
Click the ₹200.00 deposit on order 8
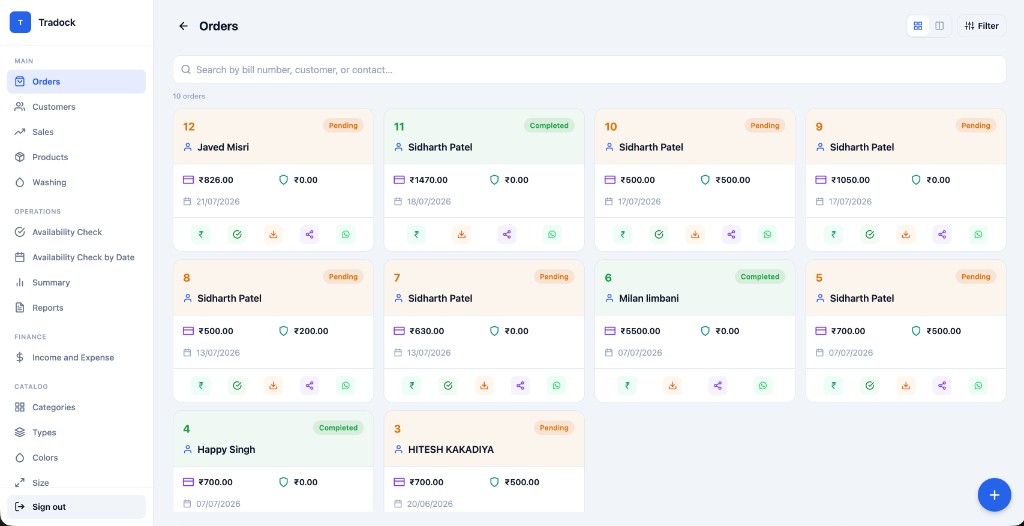coord(311,331)
